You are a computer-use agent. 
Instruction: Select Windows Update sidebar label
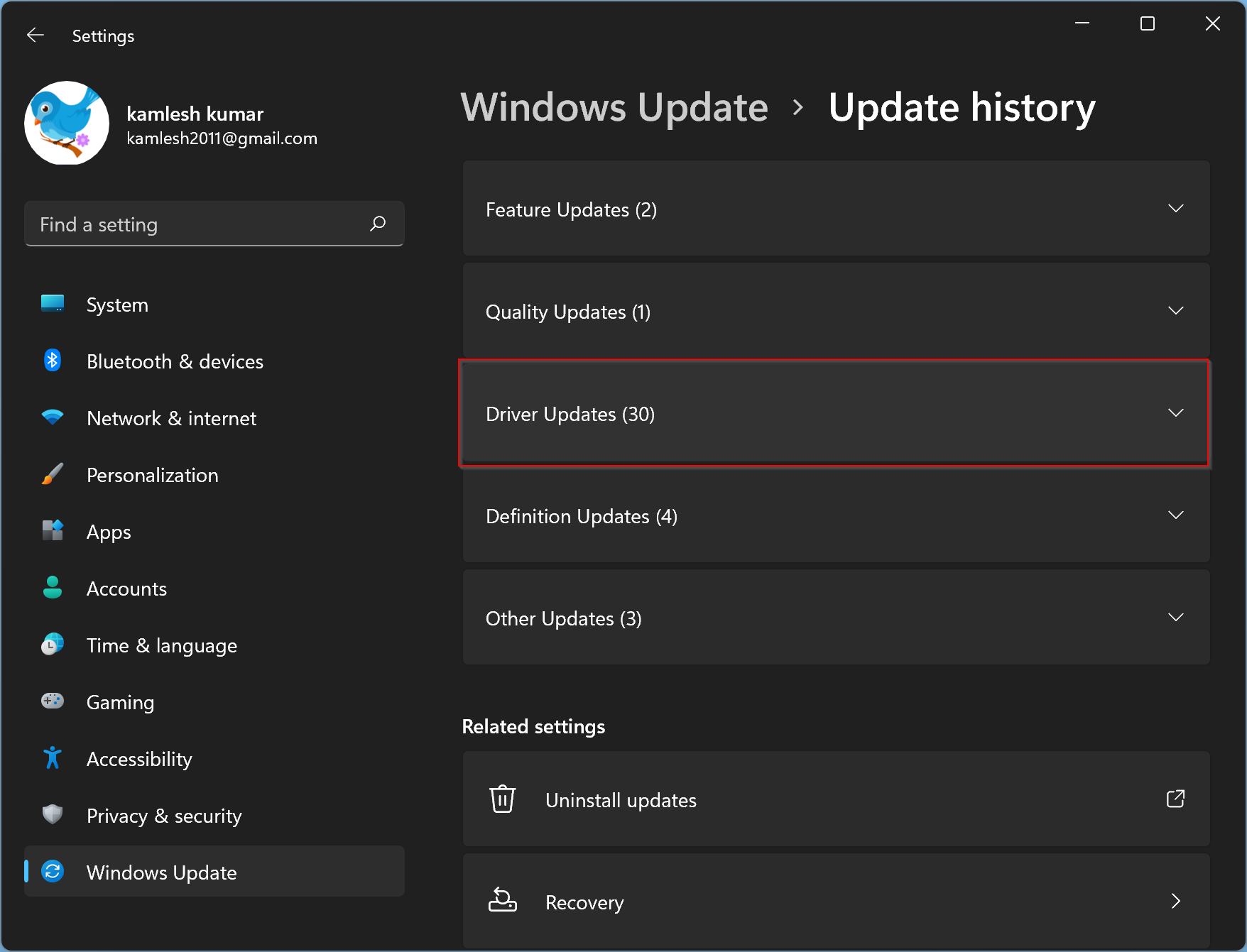click(162, 872)
